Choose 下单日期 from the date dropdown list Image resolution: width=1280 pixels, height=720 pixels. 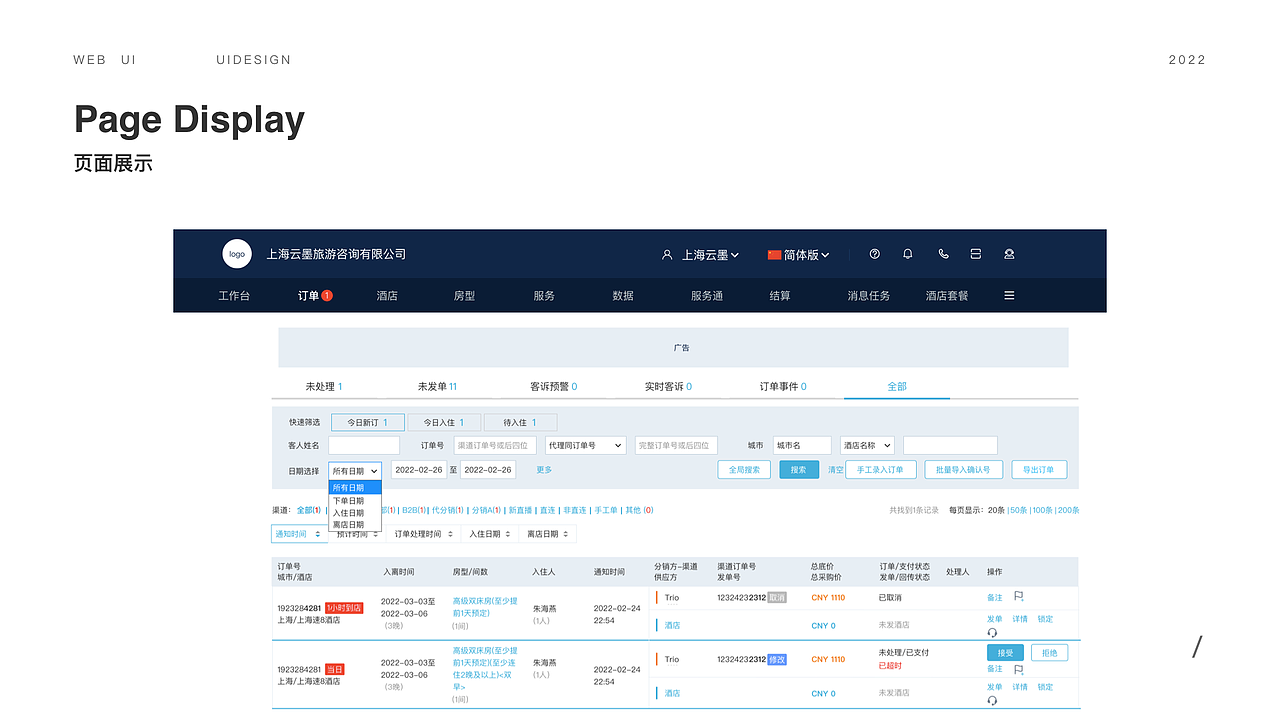click(355, 500)
